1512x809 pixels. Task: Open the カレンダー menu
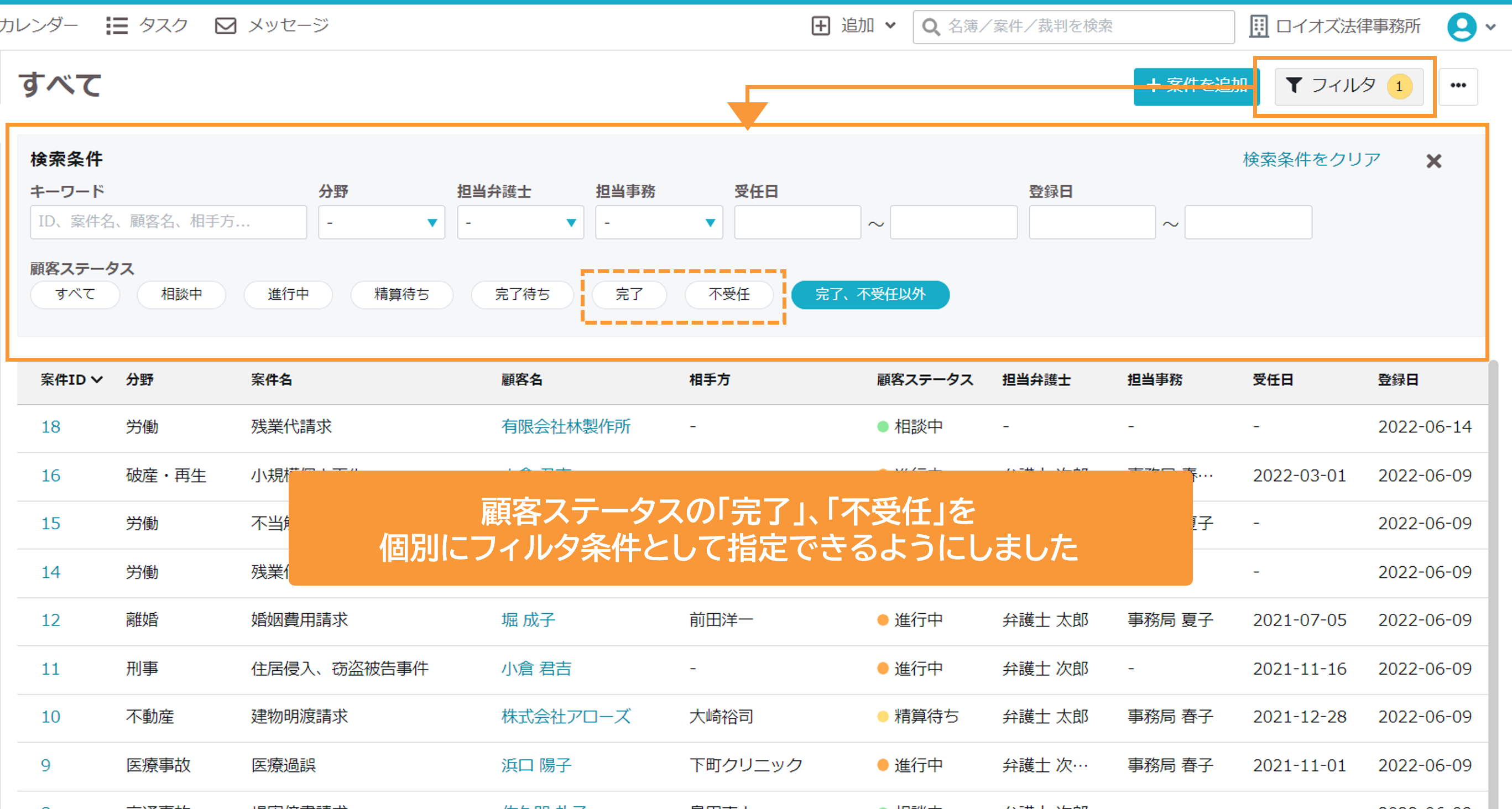(x=39, y=25)
